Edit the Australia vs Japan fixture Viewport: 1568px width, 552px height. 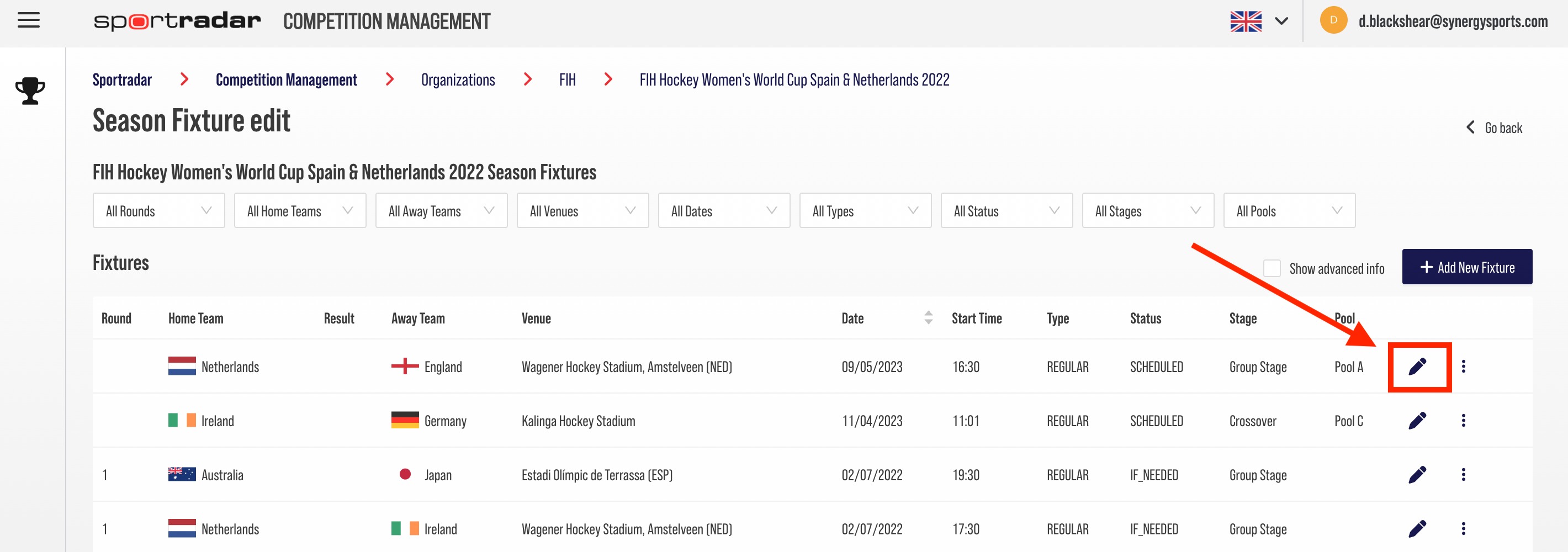click(x=1417, y=475)
